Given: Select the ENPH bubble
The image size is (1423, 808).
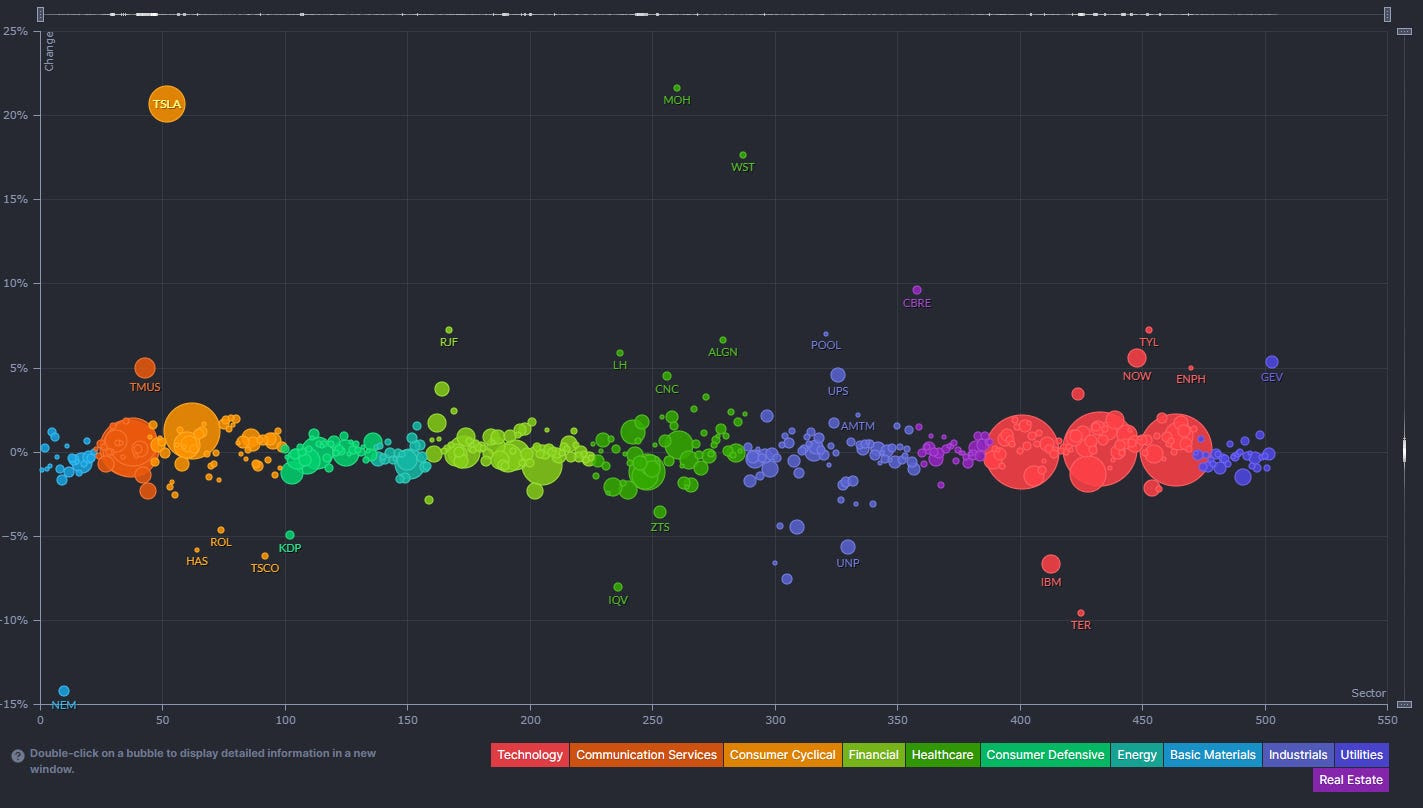Looking at the screenshot, I should [1191, 368].
